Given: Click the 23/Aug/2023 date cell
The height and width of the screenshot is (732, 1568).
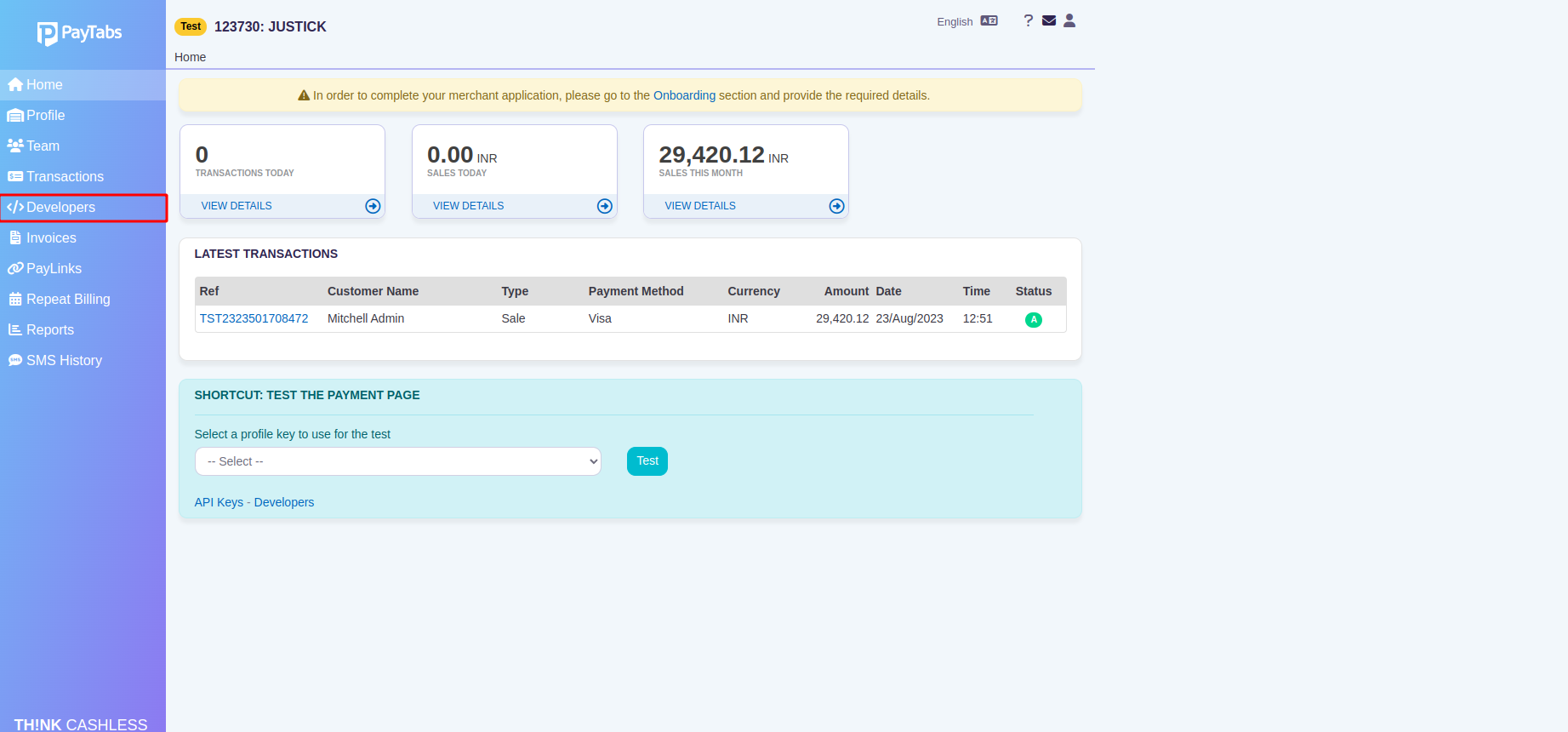Looking at the screenshot, I should click(909, 318).
